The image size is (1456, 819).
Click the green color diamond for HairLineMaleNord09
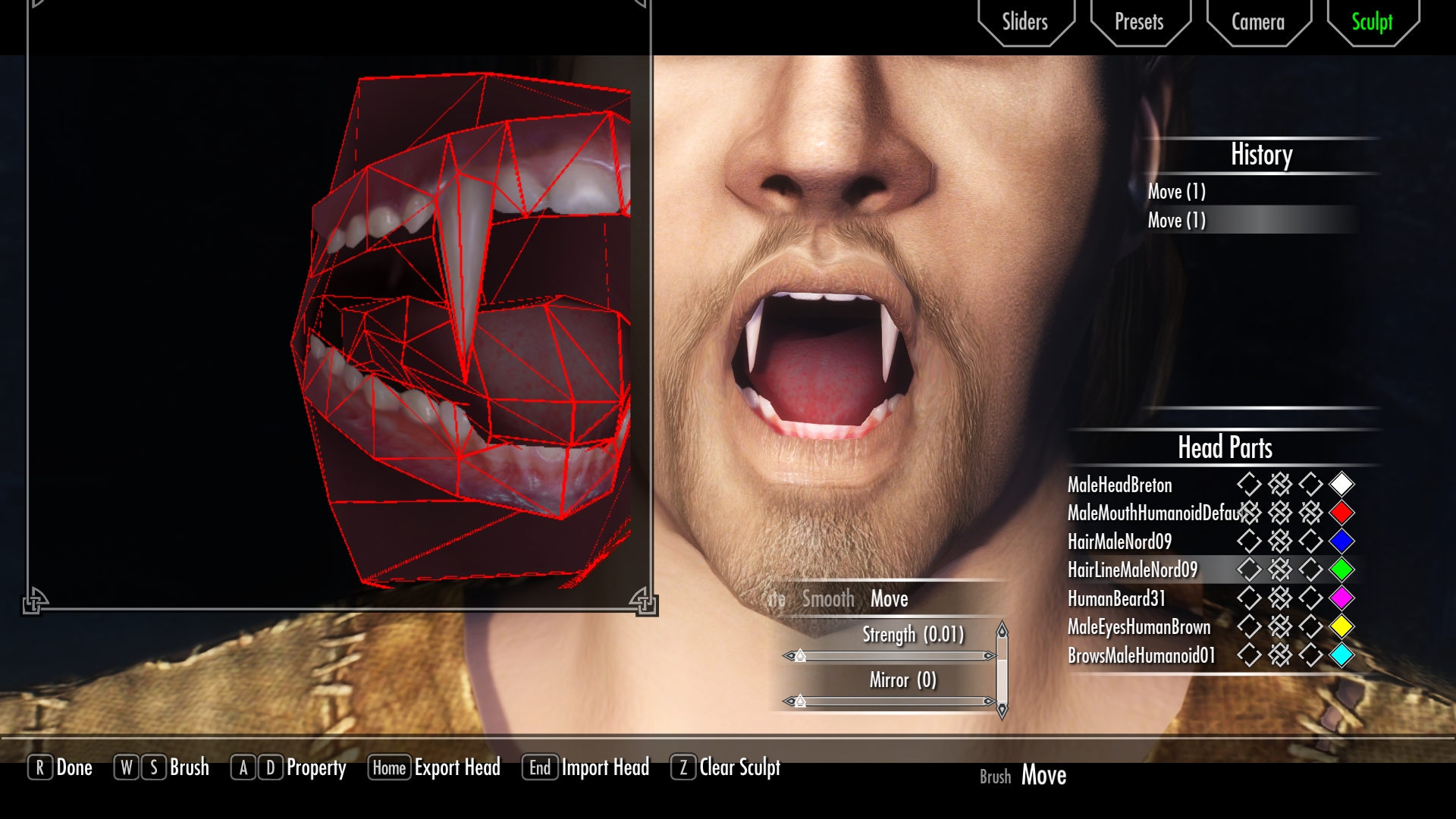coord(1341,570)
